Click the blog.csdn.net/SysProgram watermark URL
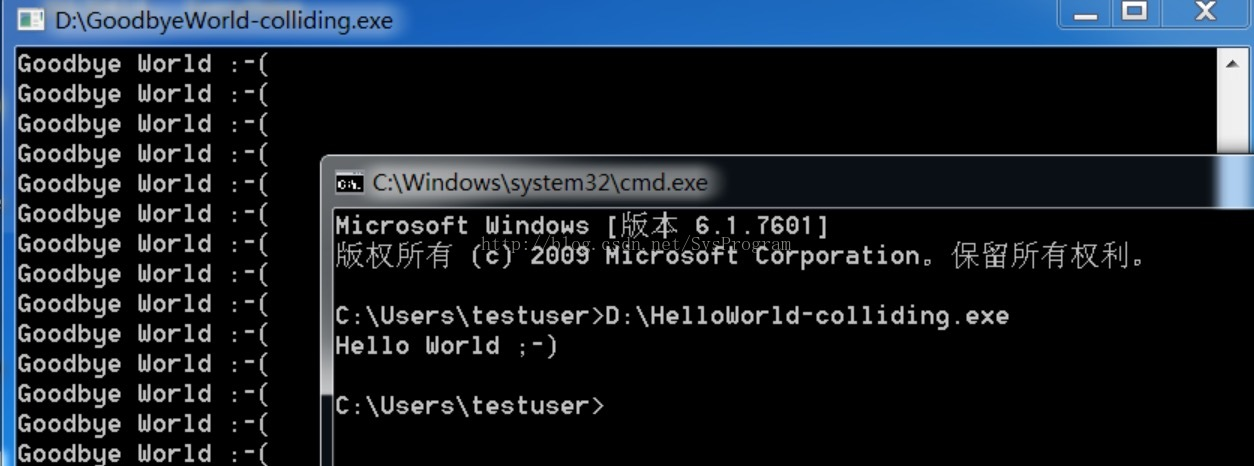The width and height of the screenshot is (1254, 466). pyautogui.click(x=636, y=244)
